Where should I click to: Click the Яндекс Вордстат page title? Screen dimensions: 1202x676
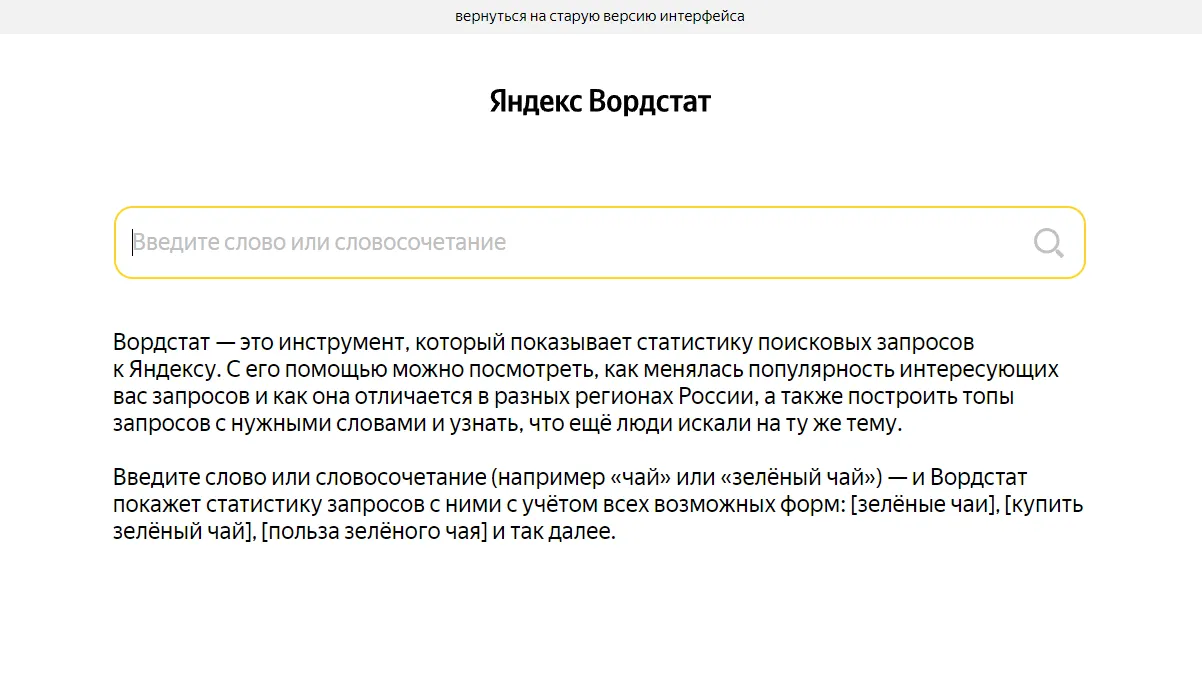(600, 102)
